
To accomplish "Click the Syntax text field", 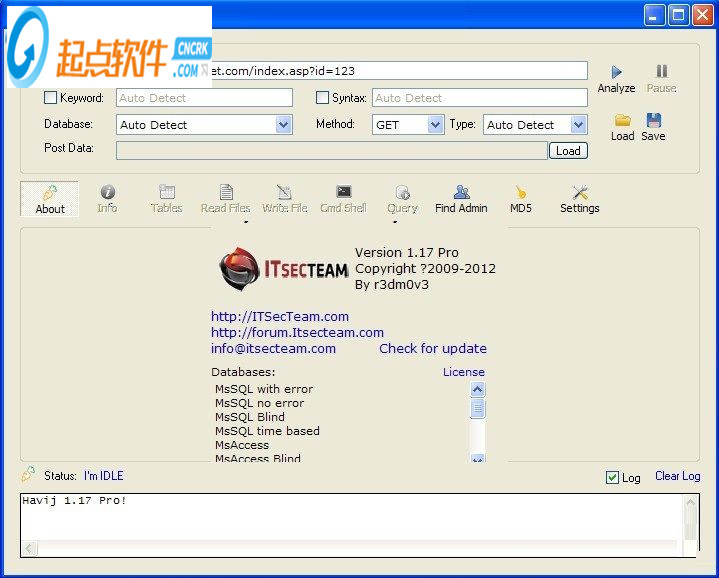I will (480, 98).
